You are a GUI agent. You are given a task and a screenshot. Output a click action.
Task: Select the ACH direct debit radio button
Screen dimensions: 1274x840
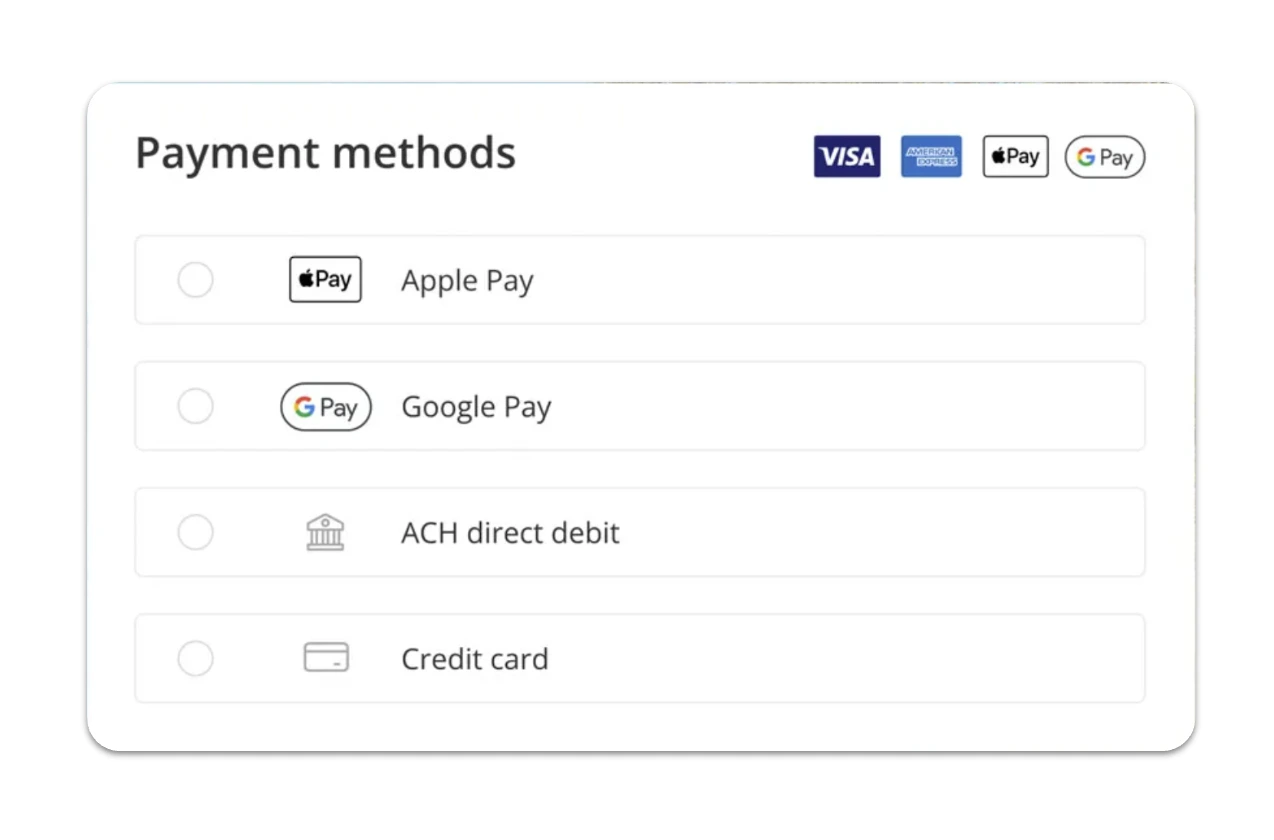point(195,532)
